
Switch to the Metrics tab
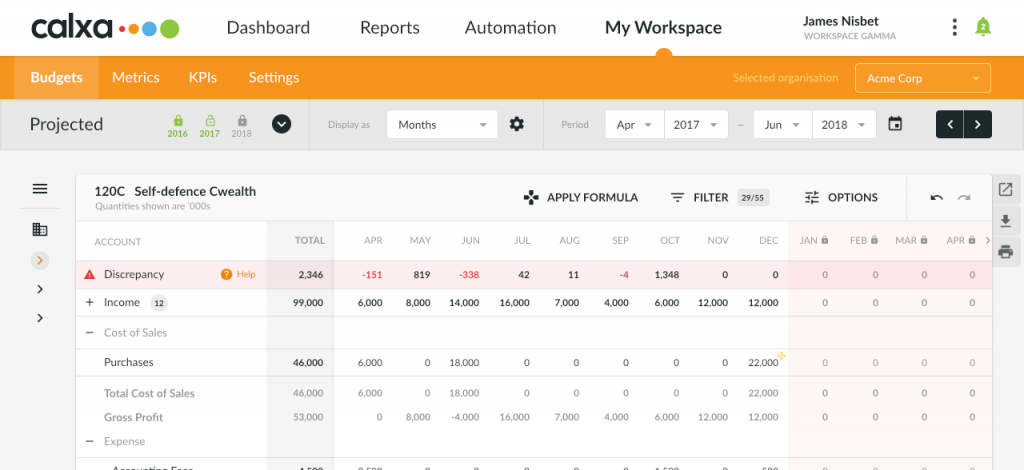pos(136,78)
